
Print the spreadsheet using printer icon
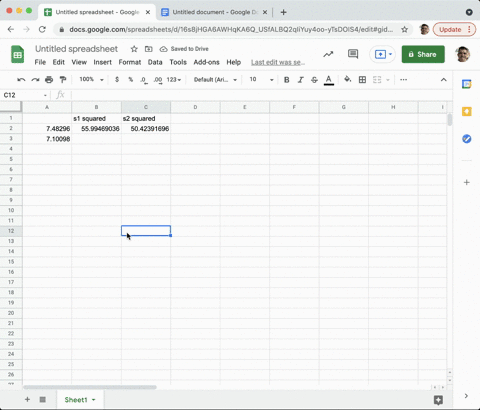click(x=49, y=80)
